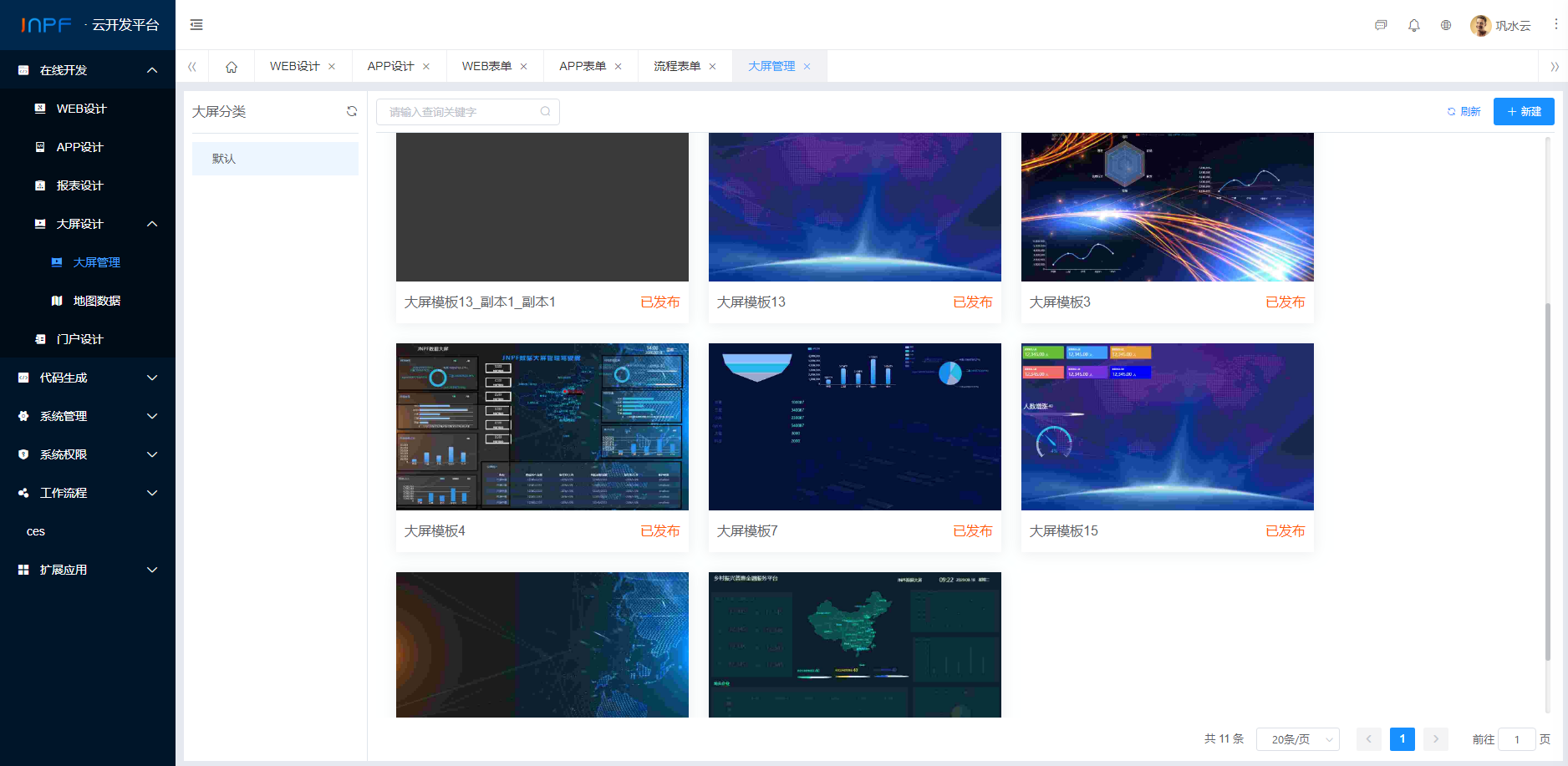The width and height of the screenshot is (1568, 766).
Task: Click the search magnifier icon
Action: pos(545,111)
